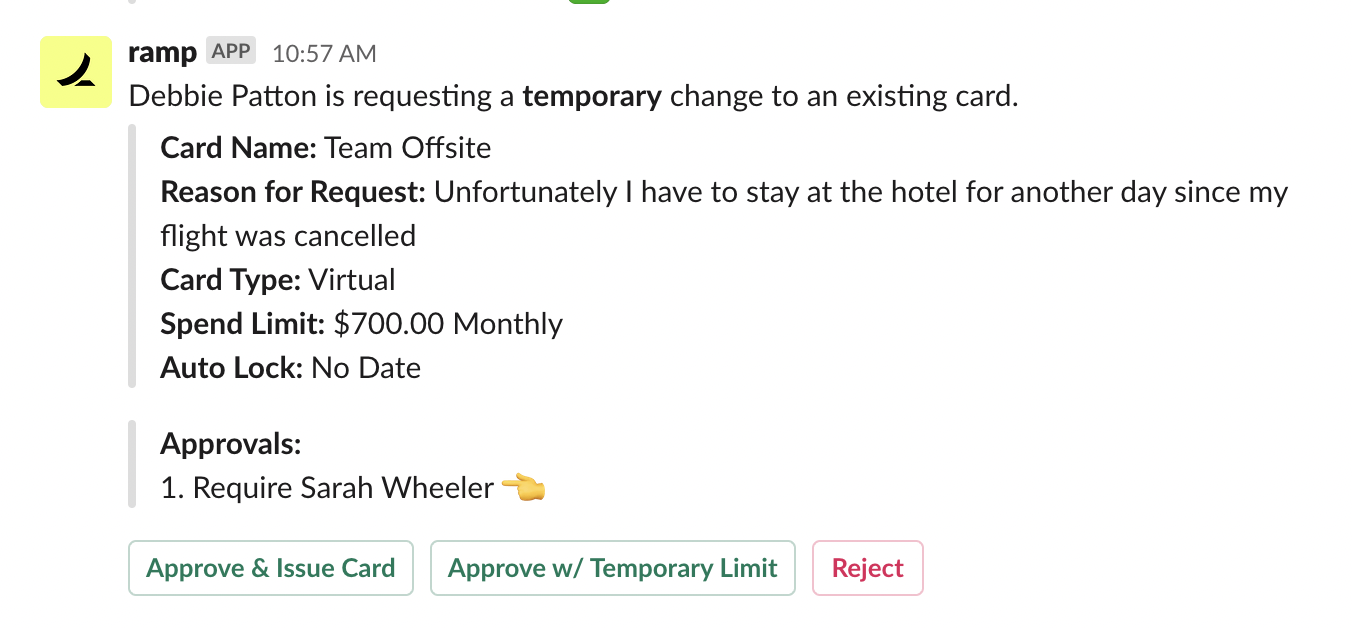Click the gray bar beside card details
This screenshot has width=1352, height=628.
132,256
